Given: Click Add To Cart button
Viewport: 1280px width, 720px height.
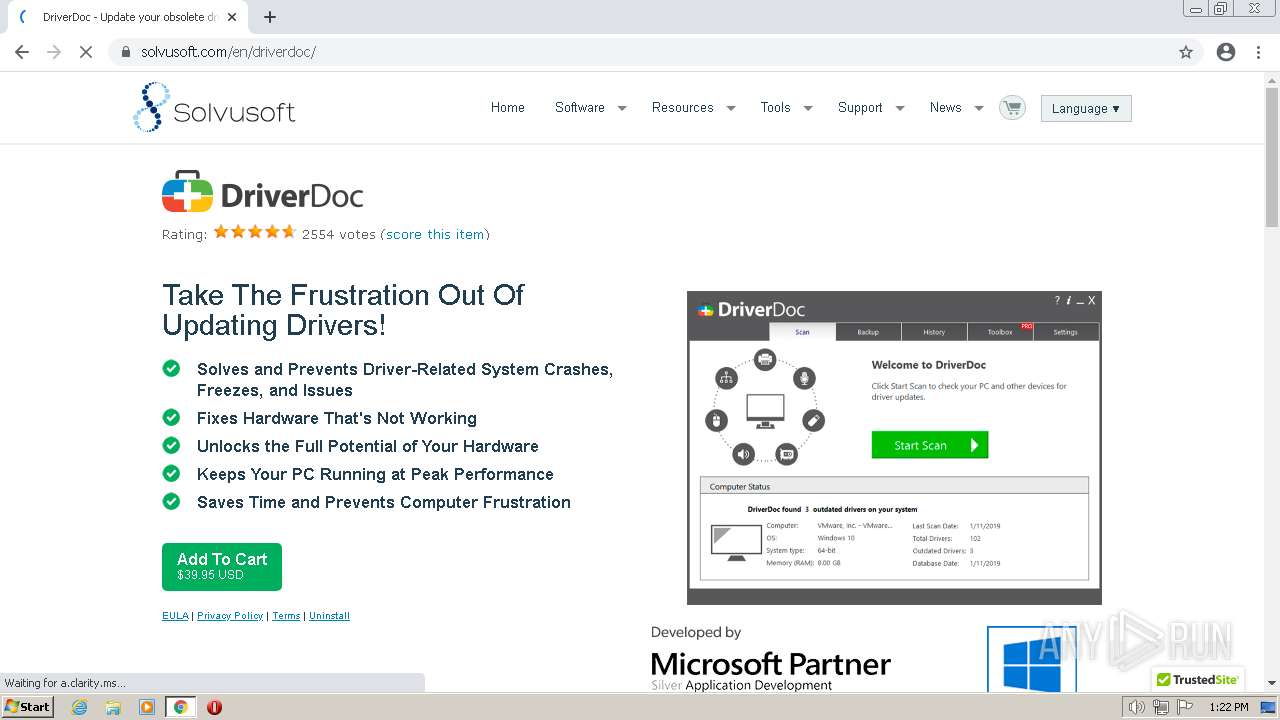Looking at the screenshot, I should click(222, 567).
